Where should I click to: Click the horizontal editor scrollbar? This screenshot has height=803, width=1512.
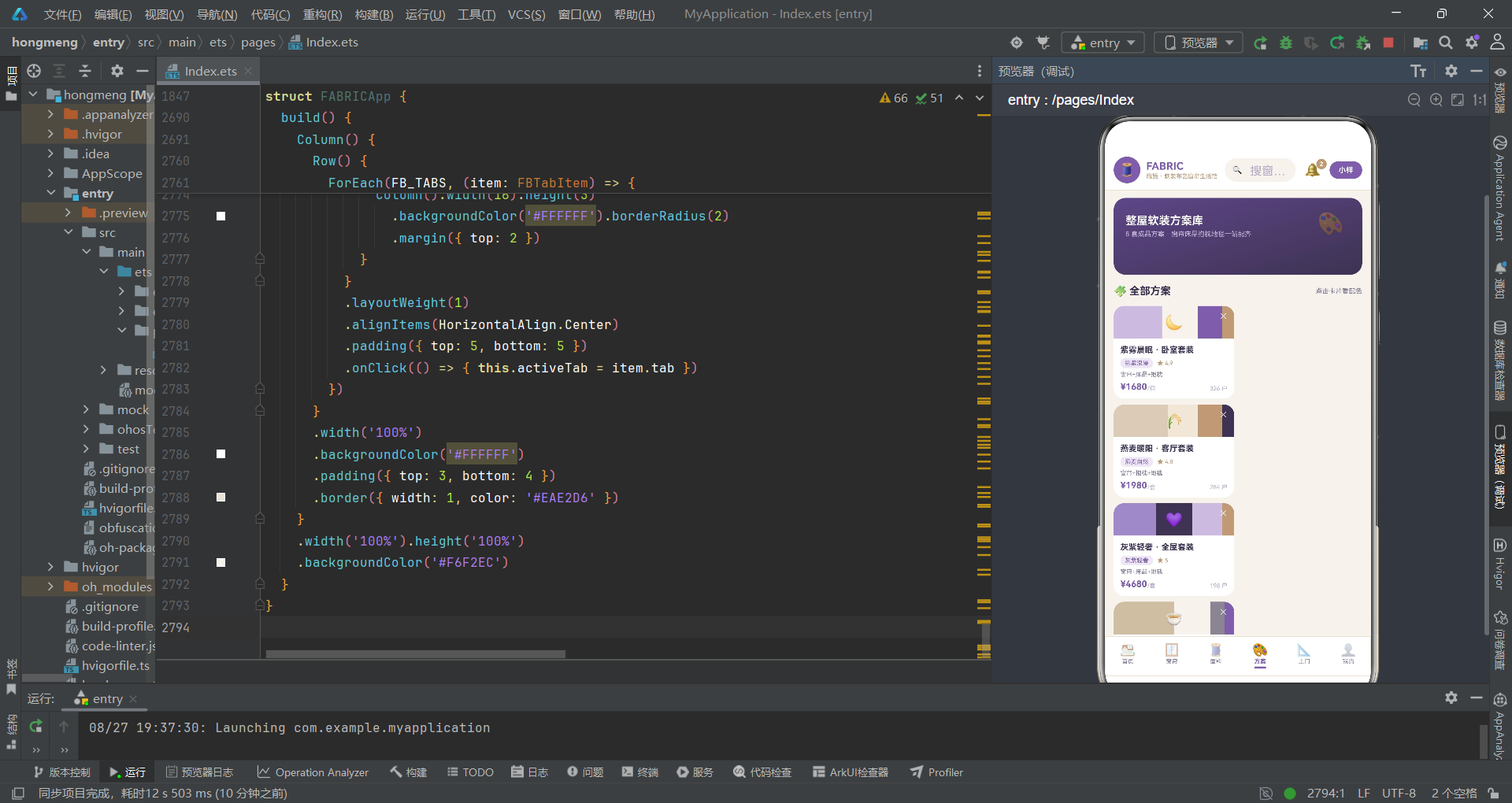pos(415,654)
